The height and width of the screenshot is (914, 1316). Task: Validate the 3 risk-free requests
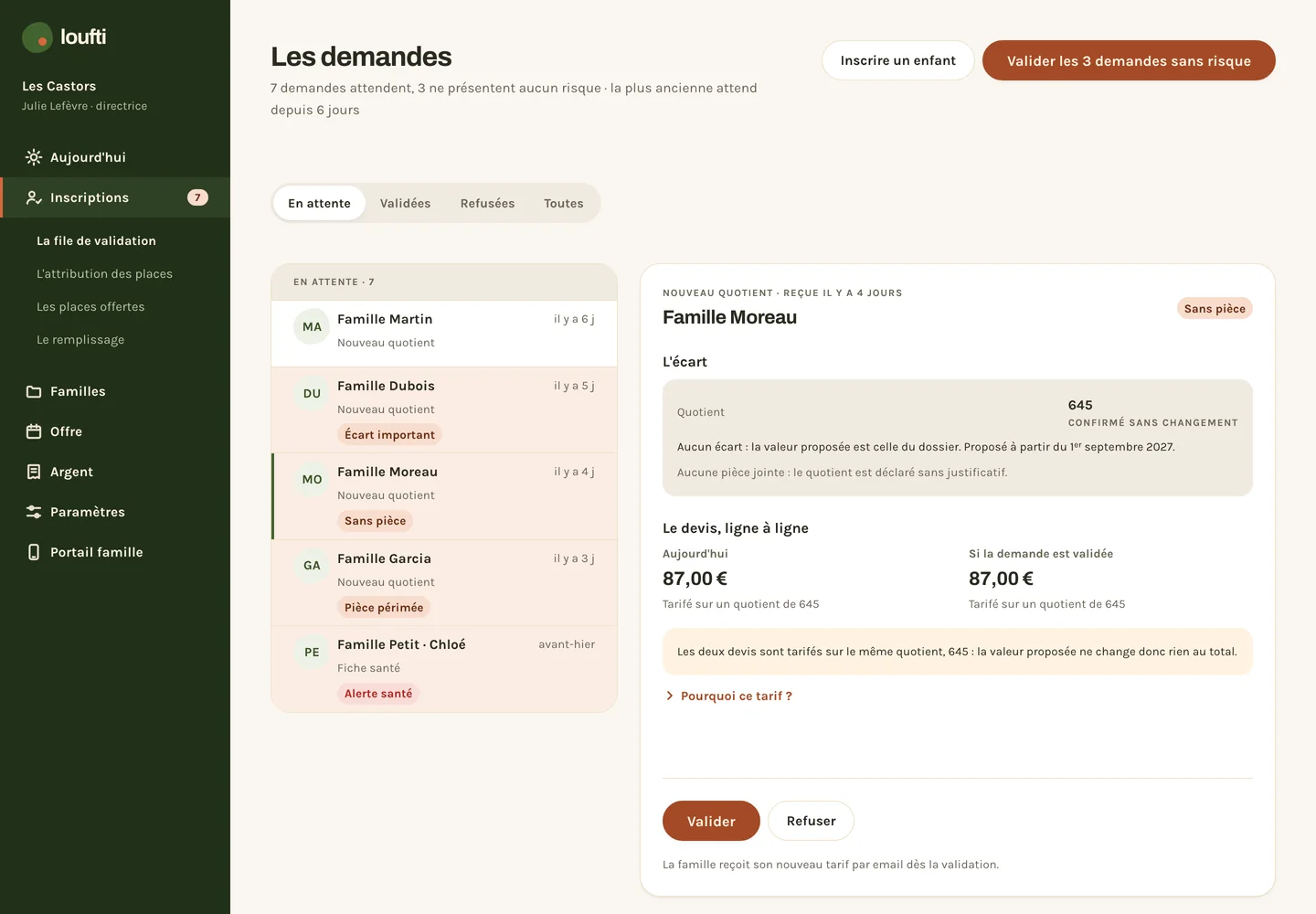point(1129,60)
